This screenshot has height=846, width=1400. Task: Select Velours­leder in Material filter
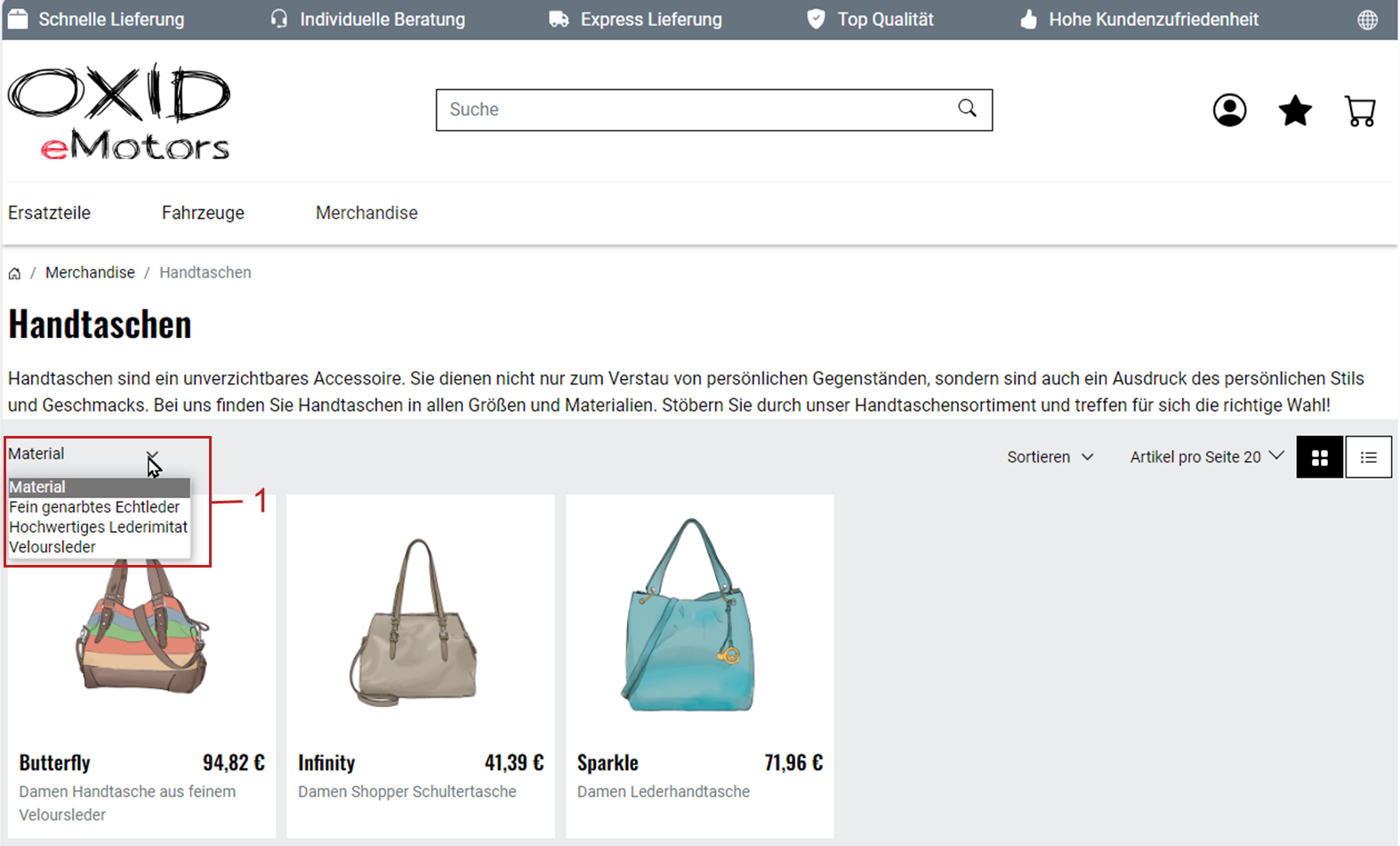click(52, 547)
